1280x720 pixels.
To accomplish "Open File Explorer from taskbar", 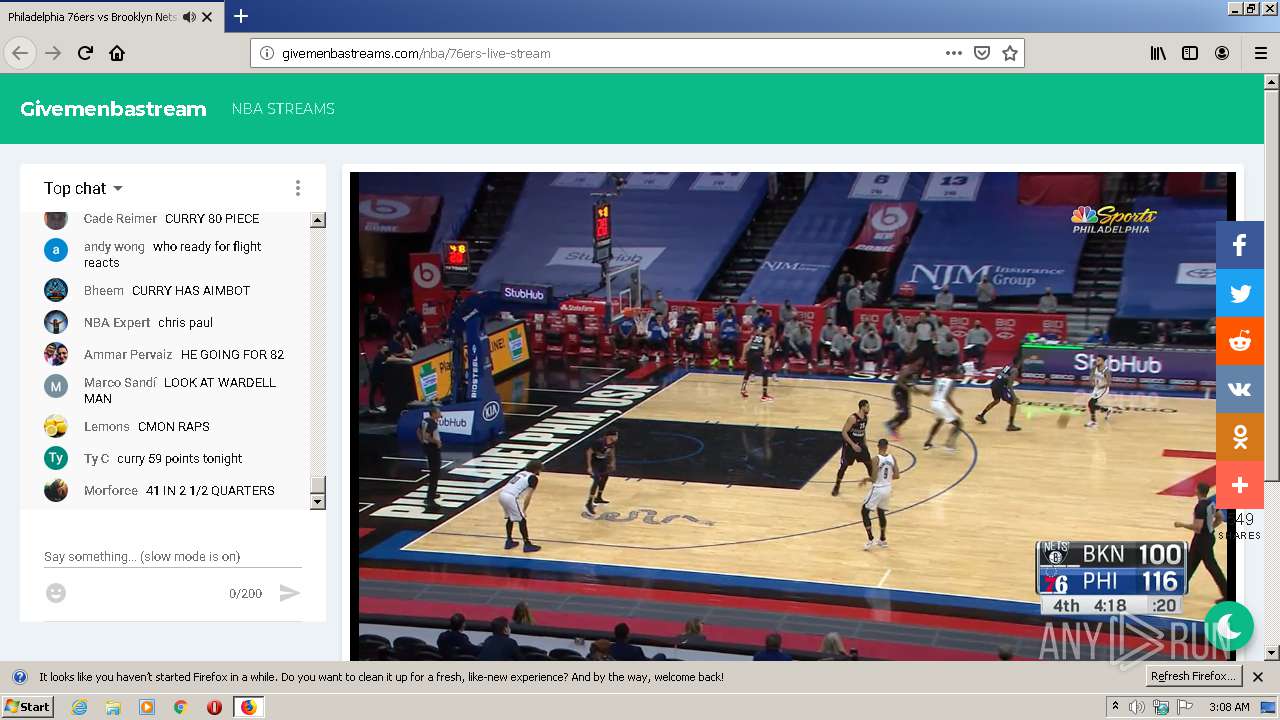I will pyautogui.click(x=113, y=707).
